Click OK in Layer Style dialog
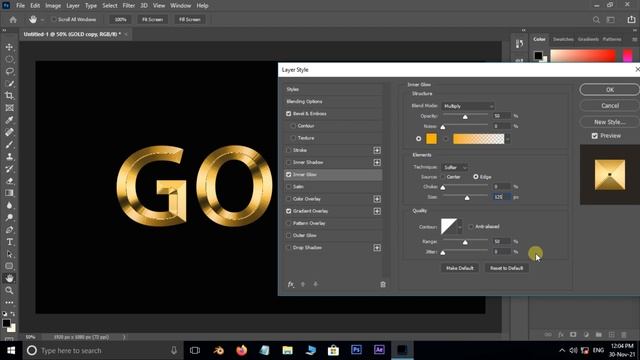This screenshot has height=360, width=640. 610,90
